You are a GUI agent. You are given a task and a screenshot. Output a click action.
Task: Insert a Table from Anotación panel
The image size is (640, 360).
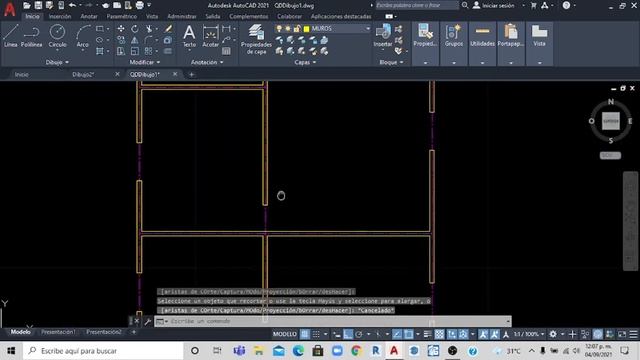(x=226, y=51)
